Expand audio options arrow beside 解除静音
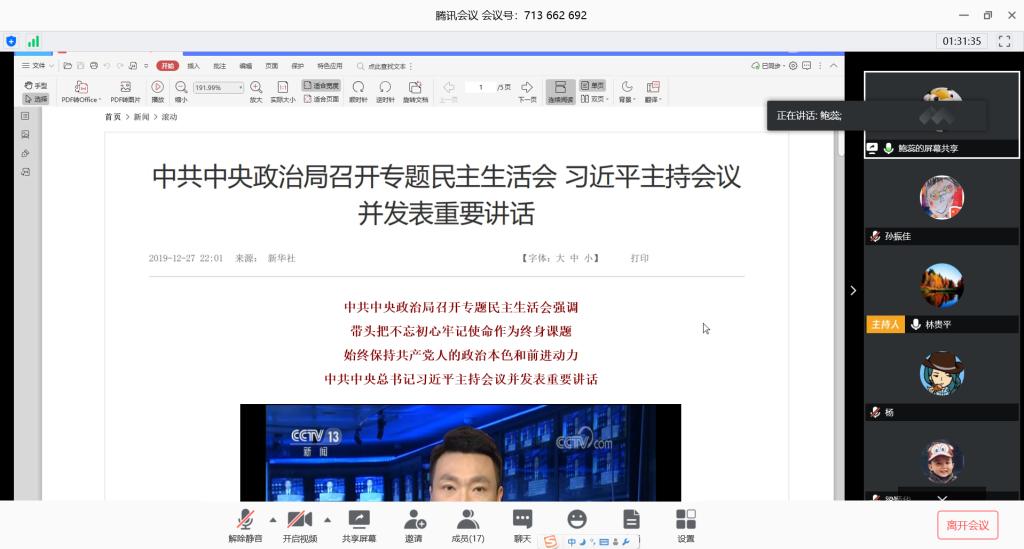This screenshot has height=549, width=1024. (272, 519)
